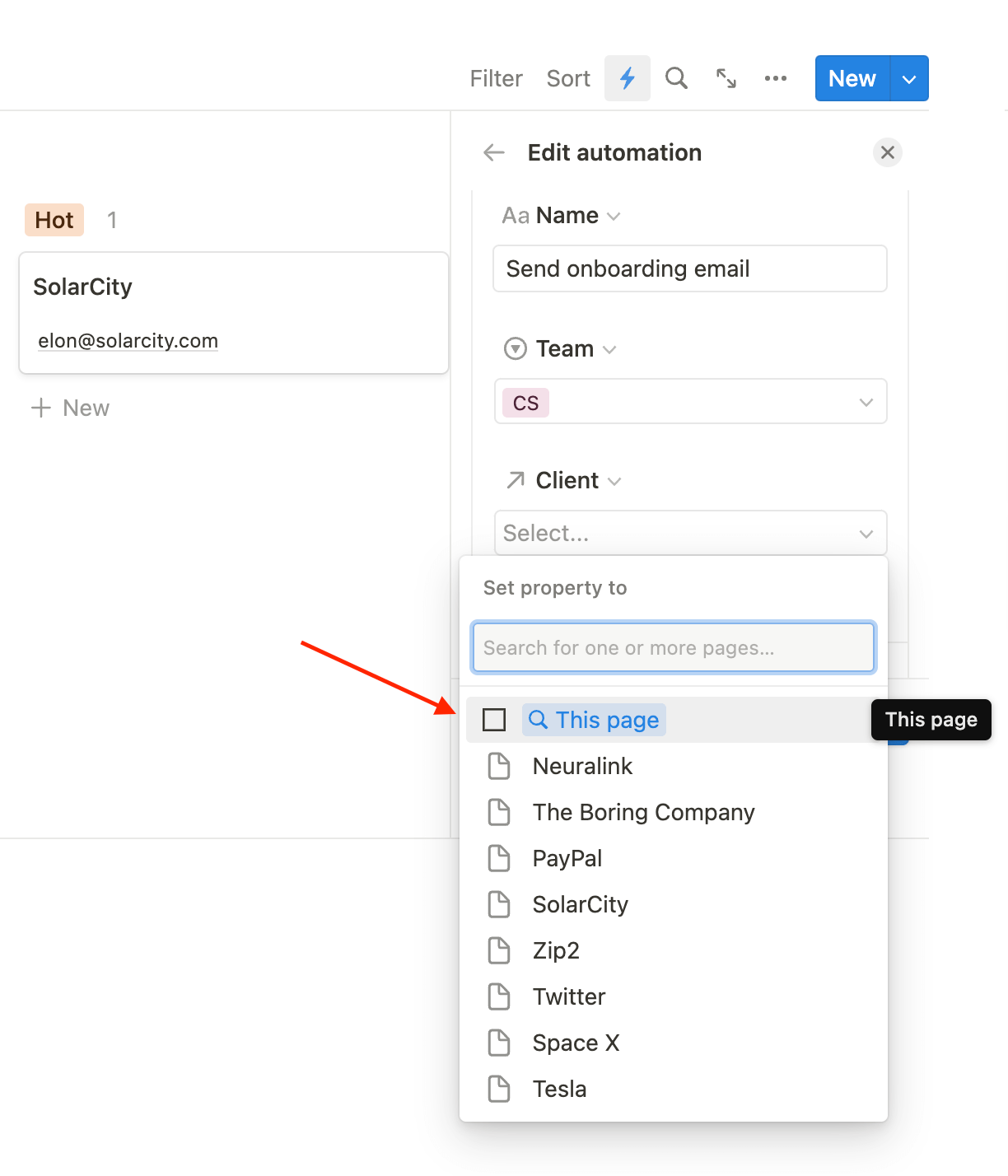Click the expand to full page arrows icon
This screenshot has height=1176, width=1008.
click(726, 78)
